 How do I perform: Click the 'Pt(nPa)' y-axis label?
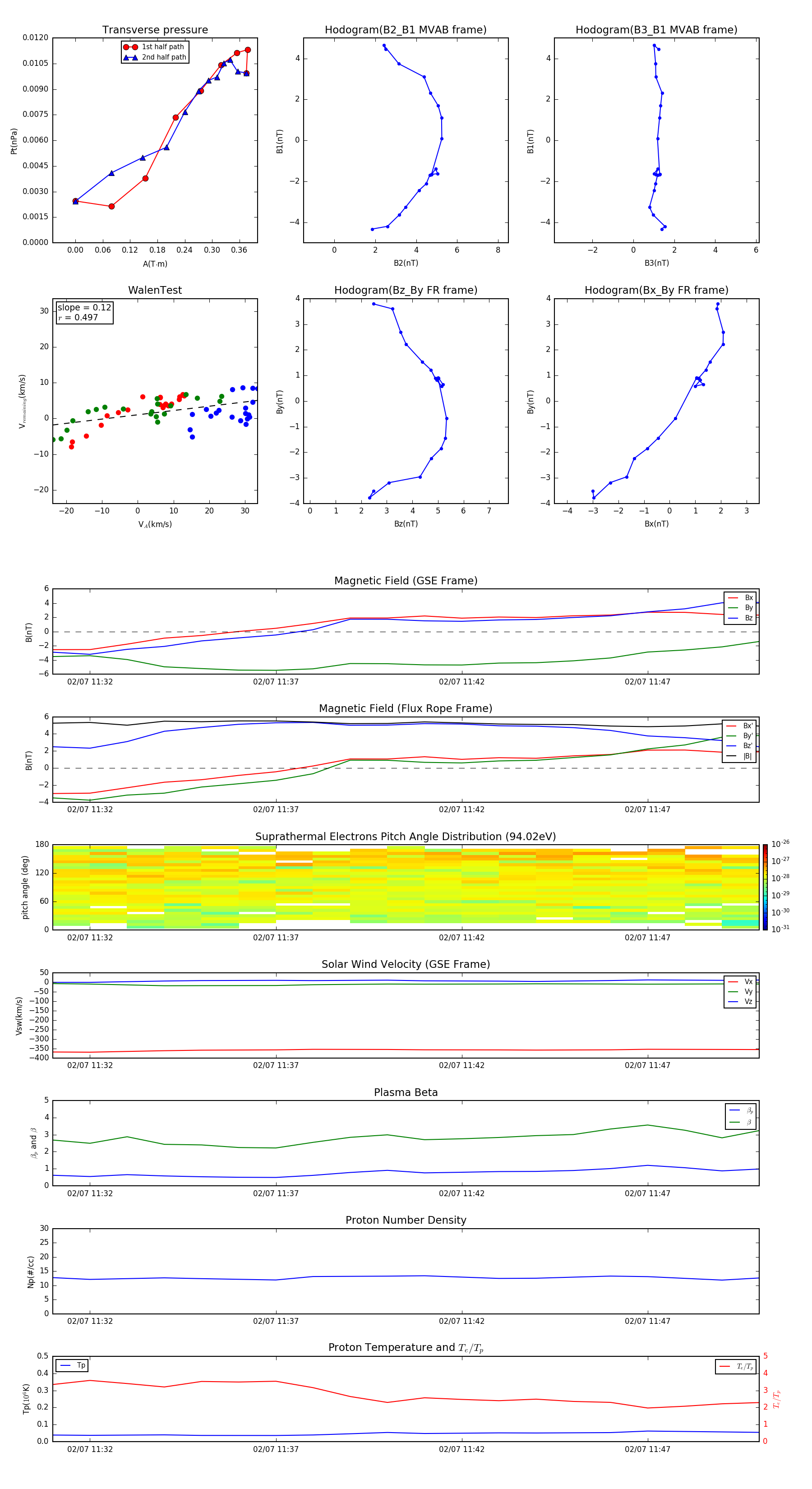14,141
